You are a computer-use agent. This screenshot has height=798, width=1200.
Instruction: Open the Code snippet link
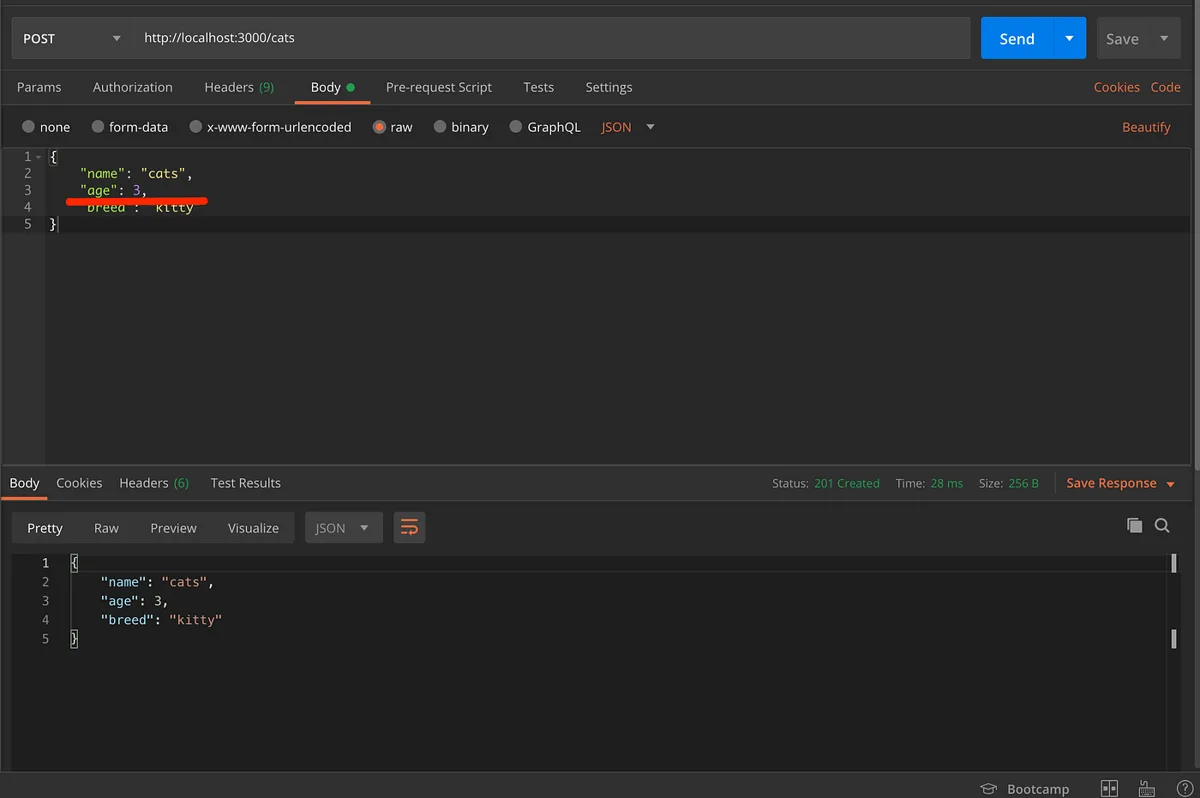pos(1165,87)
